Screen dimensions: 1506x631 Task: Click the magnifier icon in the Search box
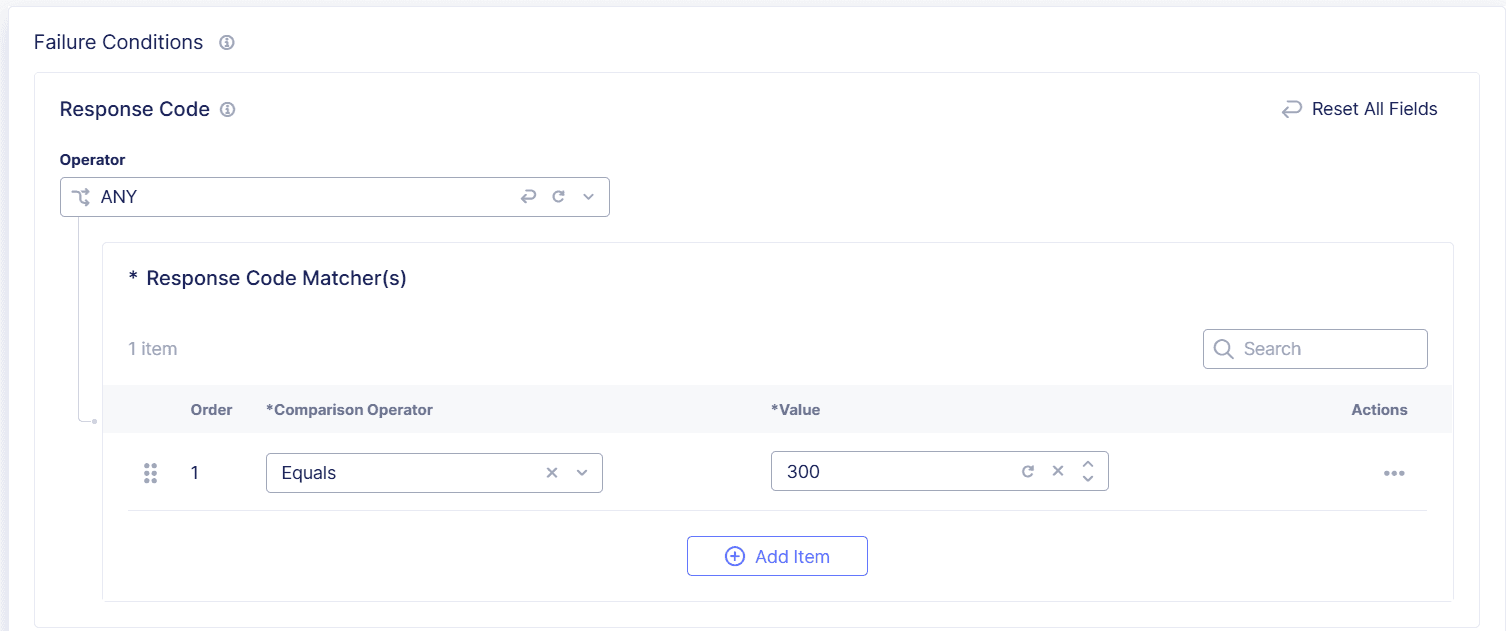pyautogui.click(x=1223, y=348)
